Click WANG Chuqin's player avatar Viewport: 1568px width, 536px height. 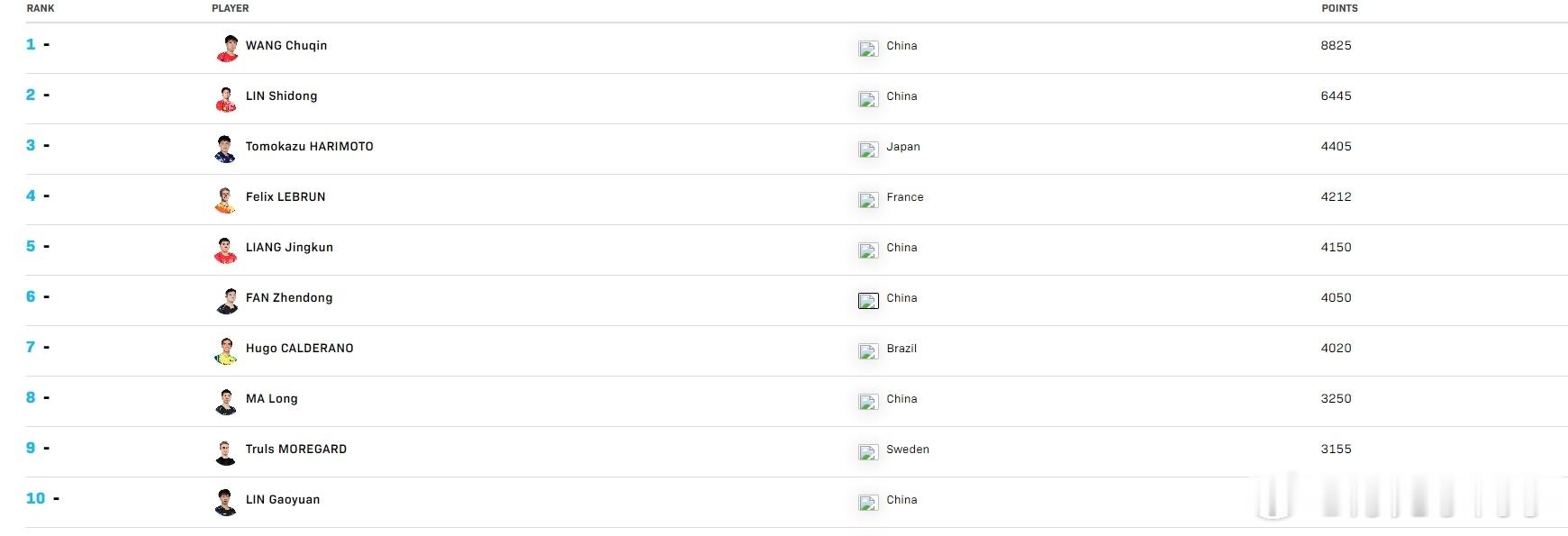click(x=226, y=48)
